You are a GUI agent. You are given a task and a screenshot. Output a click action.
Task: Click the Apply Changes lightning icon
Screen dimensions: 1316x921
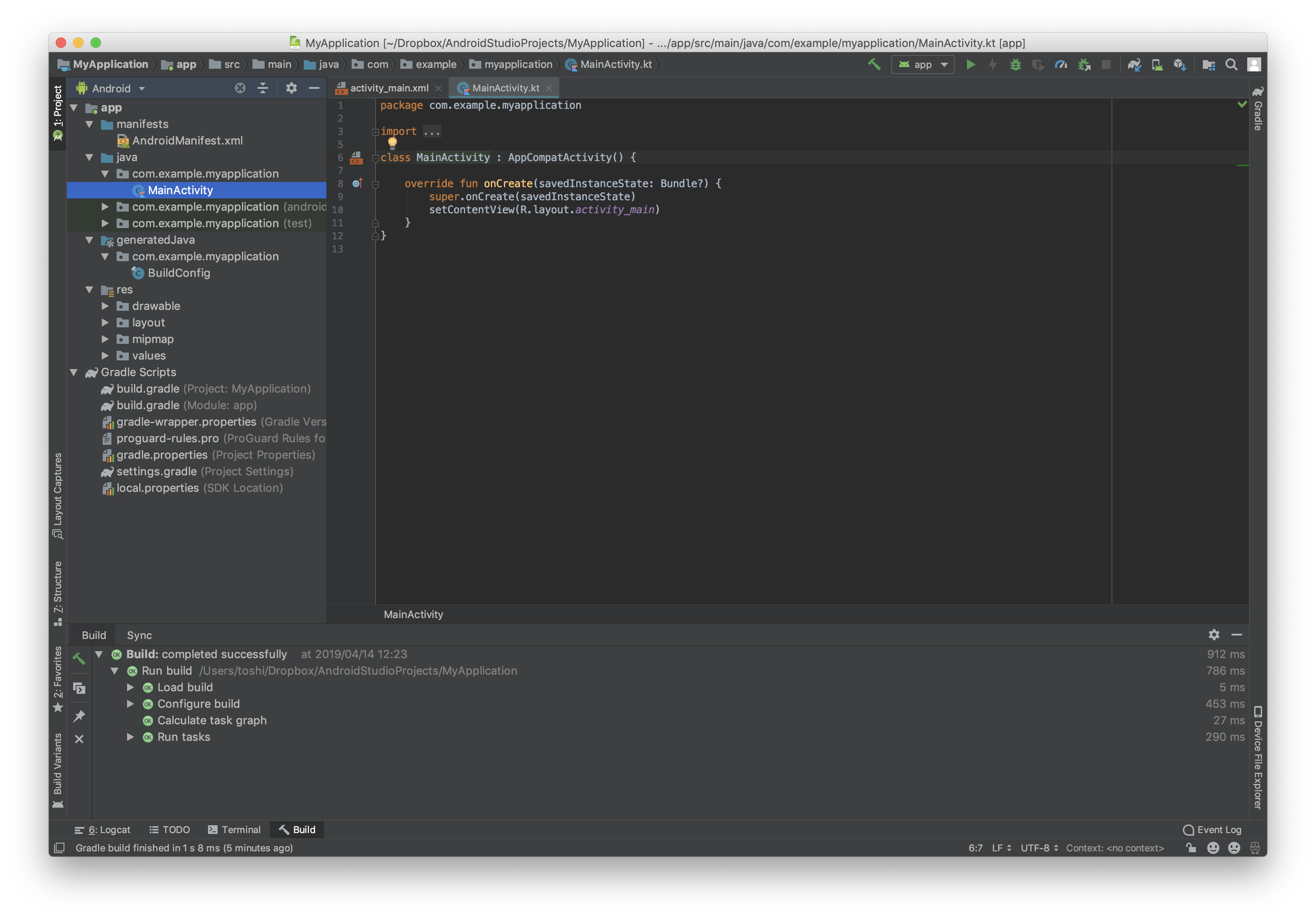993,64
